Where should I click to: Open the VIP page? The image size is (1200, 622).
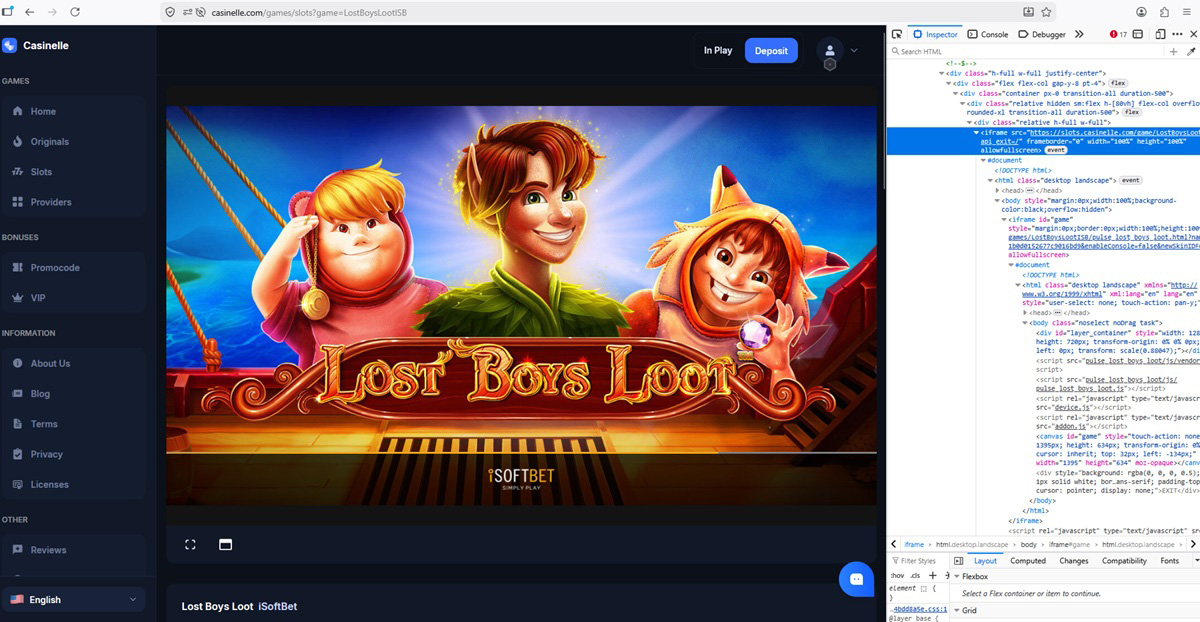pyautogui.click(x=72, y=298)
